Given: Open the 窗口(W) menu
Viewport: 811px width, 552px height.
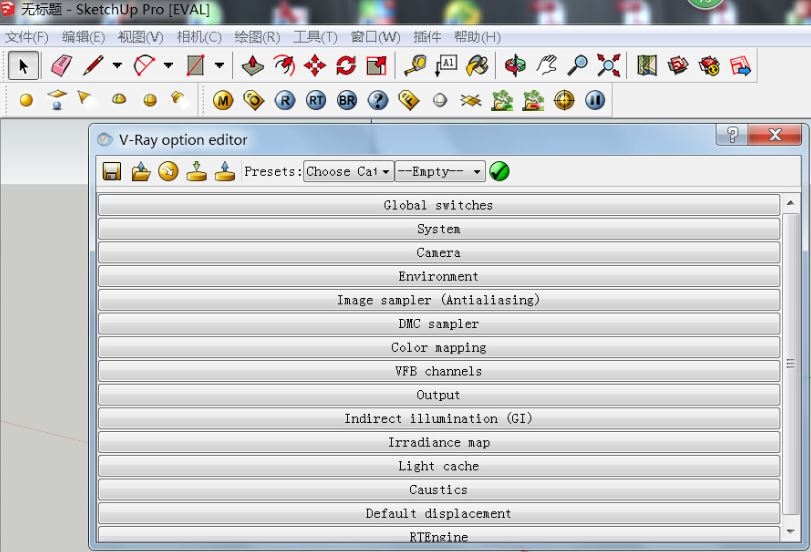Looking at the screenshot, I should (x=375, y=37).
